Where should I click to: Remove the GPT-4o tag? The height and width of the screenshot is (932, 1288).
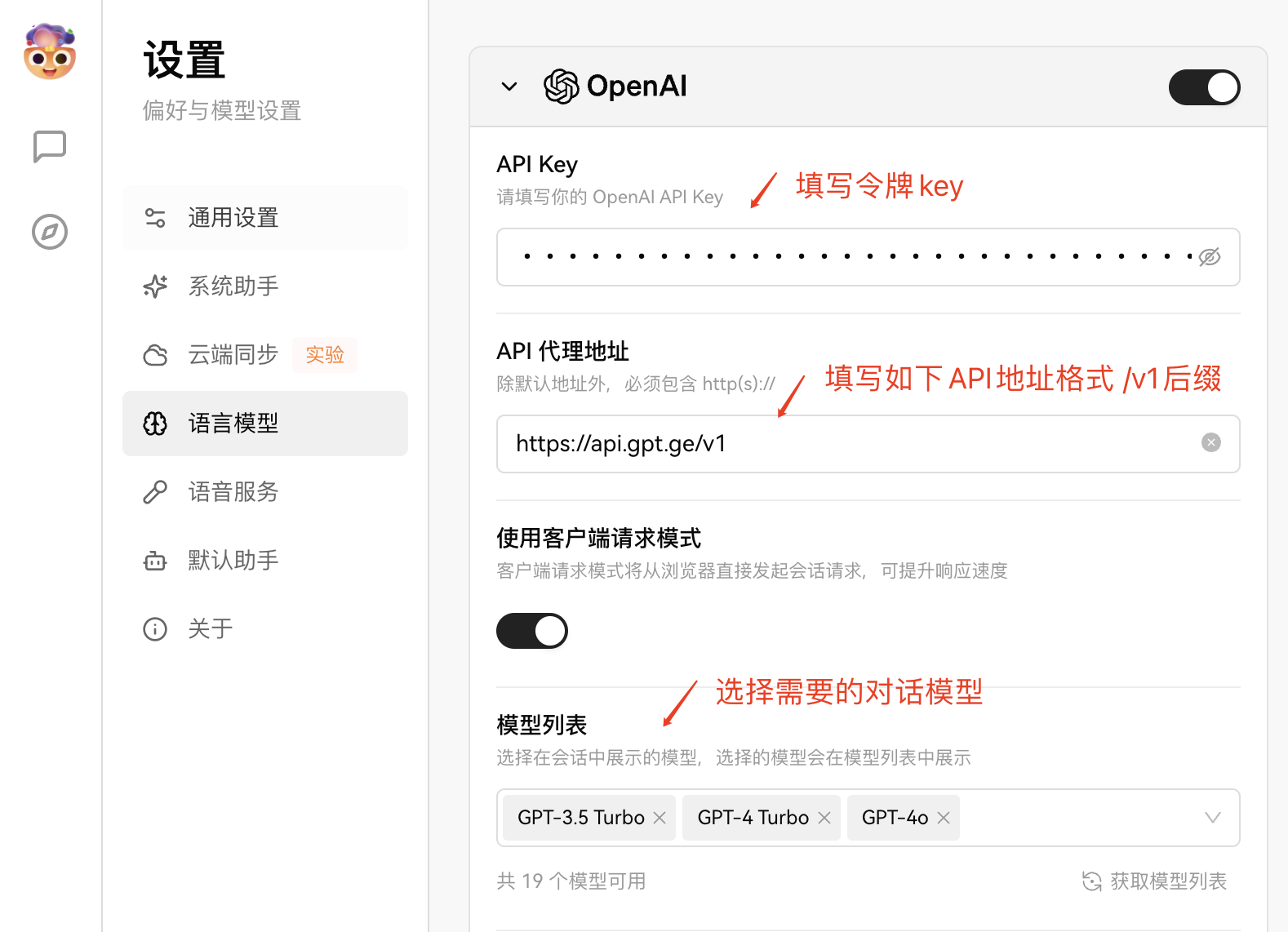944,818
